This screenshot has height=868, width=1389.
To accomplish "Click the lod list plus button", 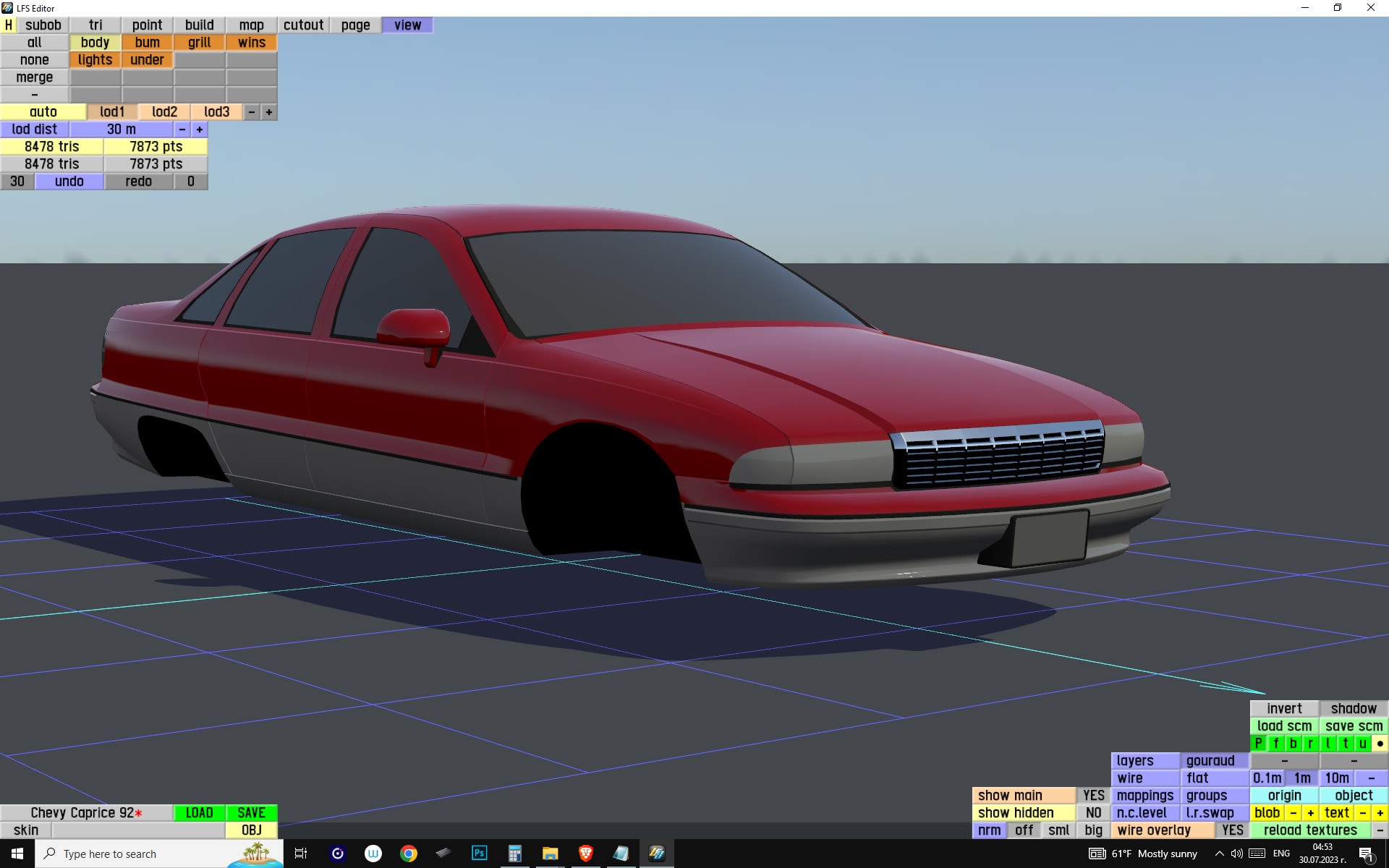I will (x=269, y=112).
